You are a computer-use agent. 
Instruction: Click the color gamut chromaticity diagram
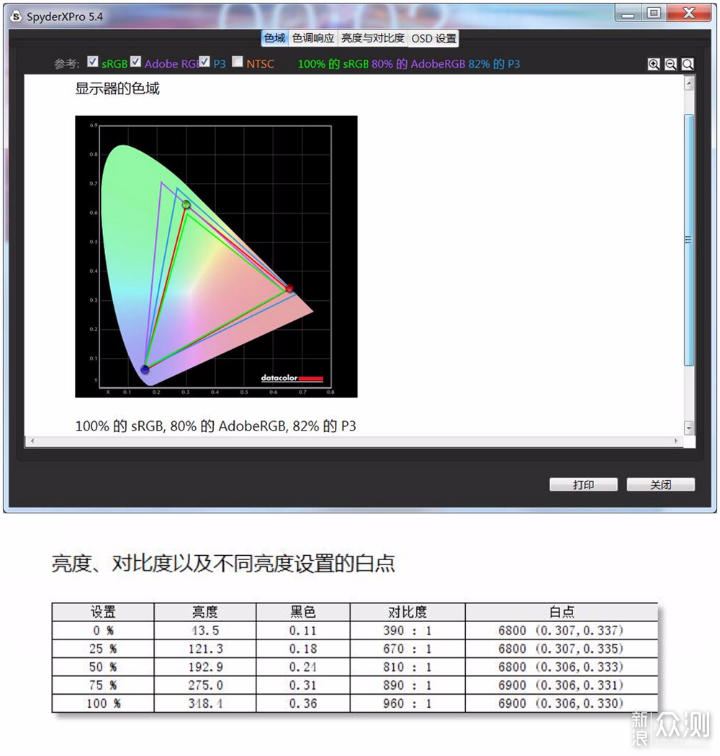pyautogui.click(x=216, y=256)
